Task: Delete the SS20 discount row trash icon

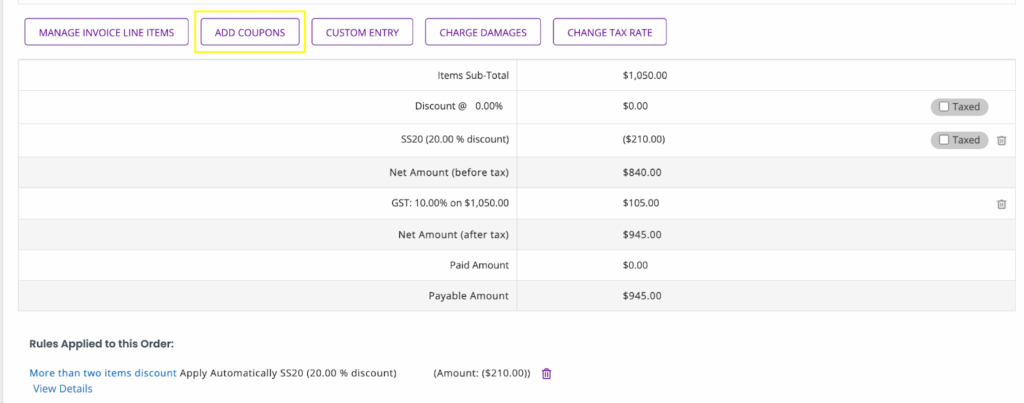Action: tap(1002, 140)
